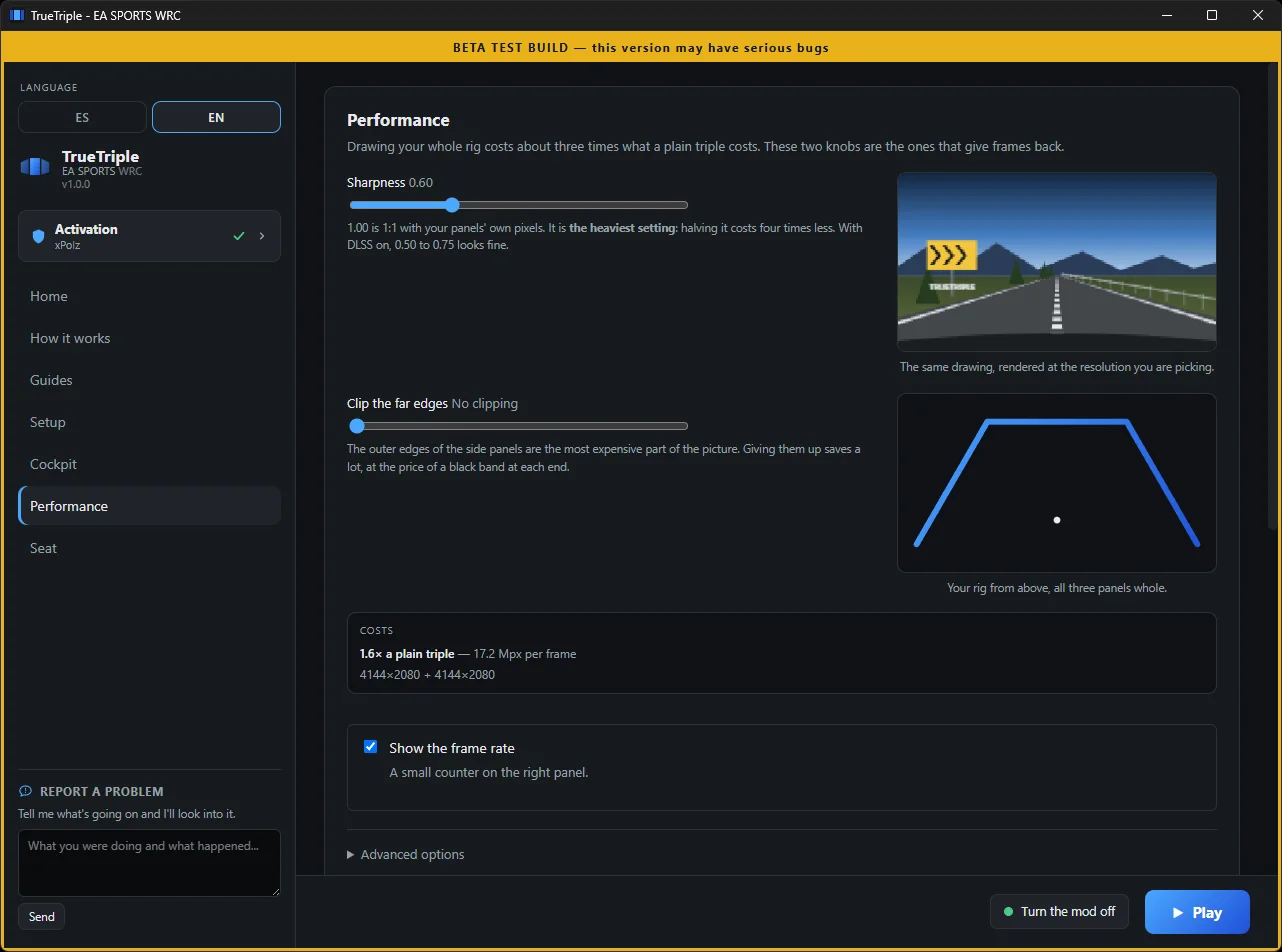Switch language to ES
Viewport: 1282px width, 952px height.
[82, 117]
